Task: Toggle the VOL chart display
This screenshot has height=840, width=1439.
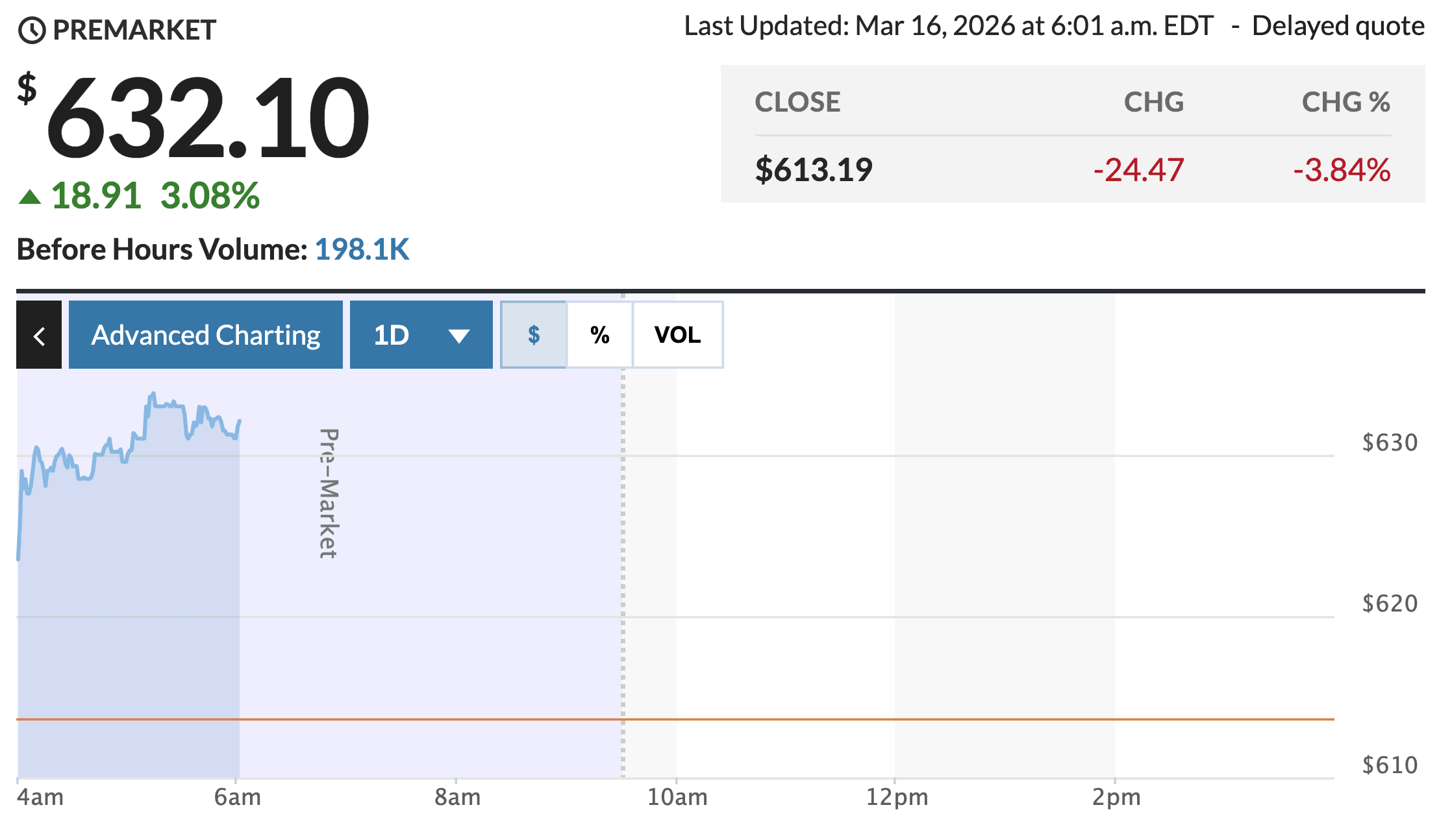Action: pos(677,335)
